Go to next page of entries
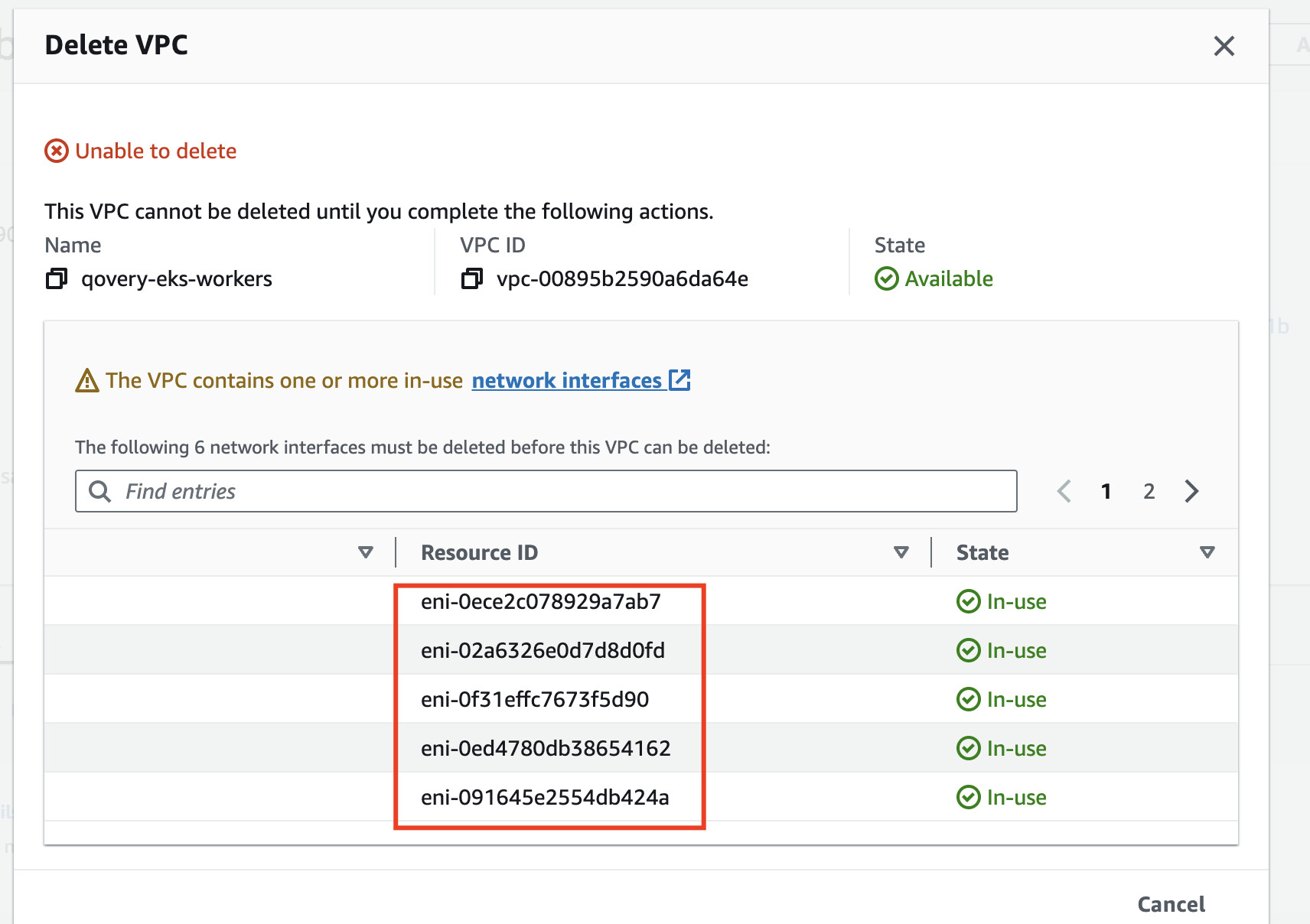This screenshot has height=924, width=1310. [x=1191, y=491]
